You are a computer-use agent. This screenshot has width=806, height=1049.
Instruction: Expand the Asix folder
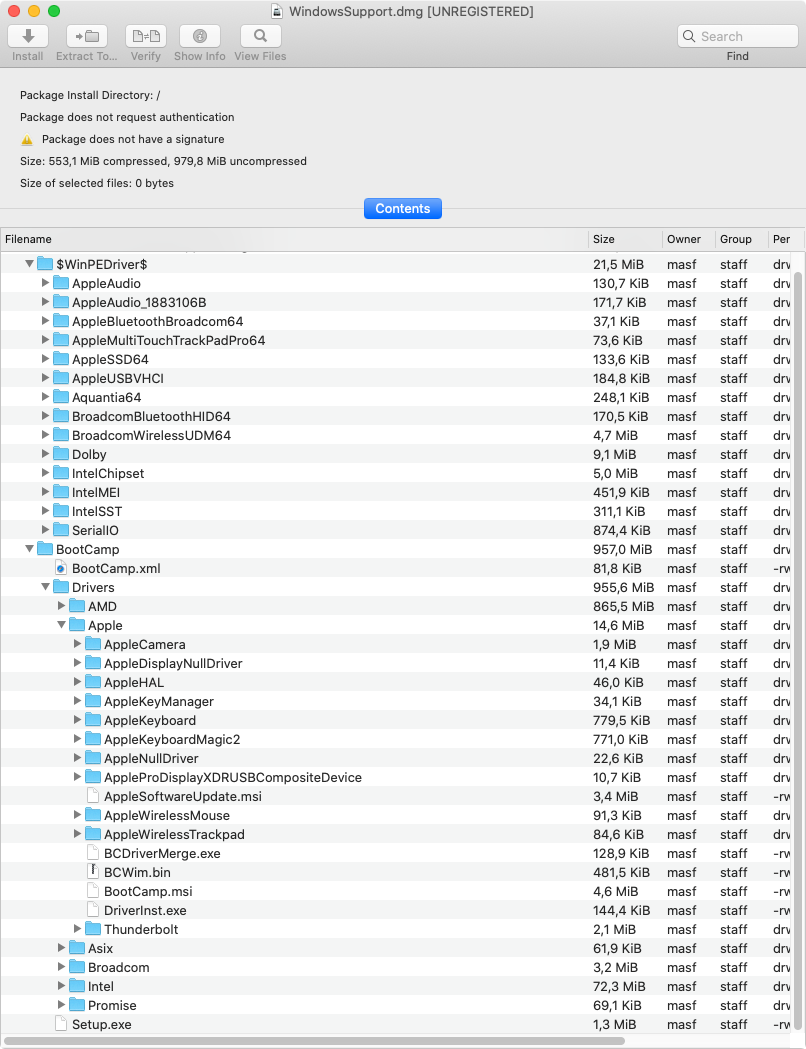tap(62, 948)
